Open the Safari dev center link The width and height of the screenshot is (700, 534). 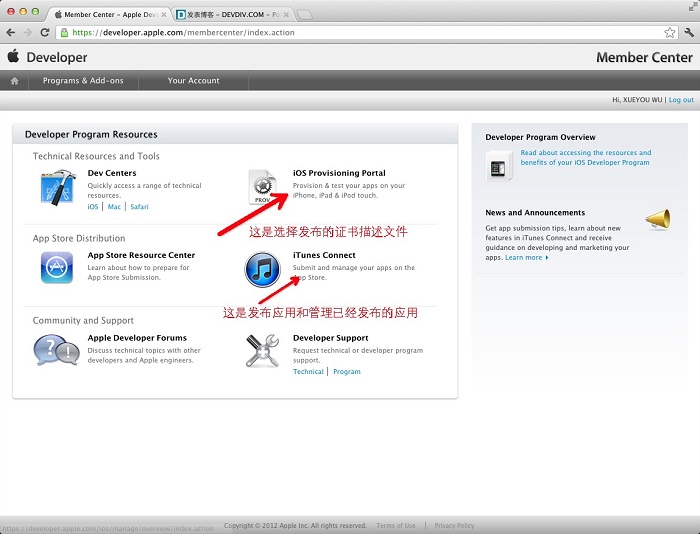tap(139, 207)
